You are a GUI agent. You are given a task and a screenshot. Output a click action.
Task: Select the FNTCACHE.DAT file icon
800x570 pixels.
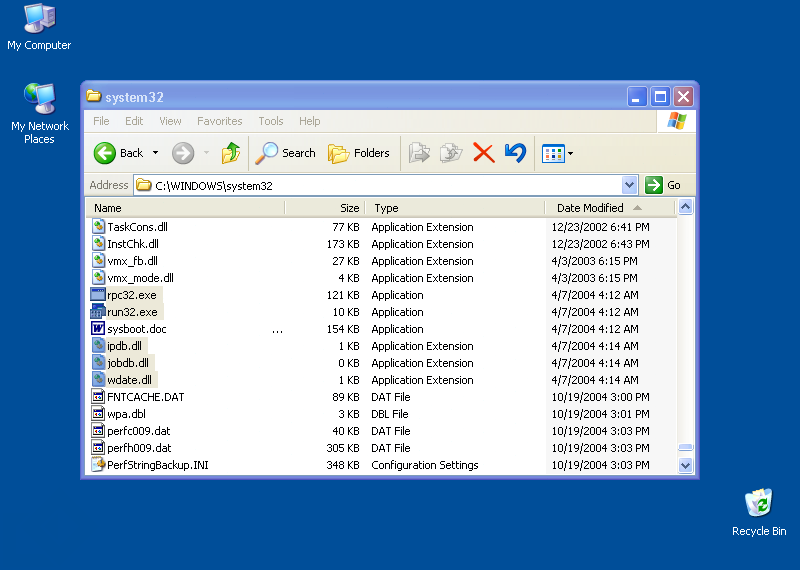(x=98, y=396)
